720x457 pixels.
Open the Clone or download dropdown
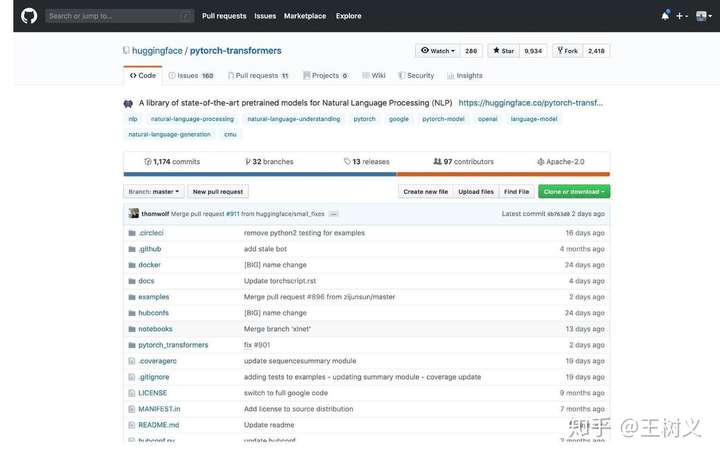pyautogui.click(x=574, y=192)
